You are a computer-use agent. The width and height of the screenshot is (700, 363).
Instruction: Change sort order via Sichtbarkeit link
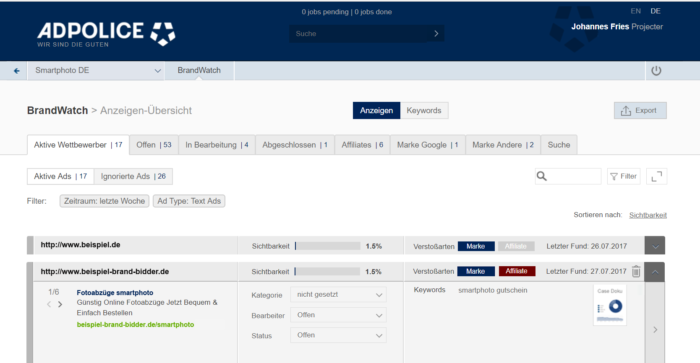click(x=648, y=215)
